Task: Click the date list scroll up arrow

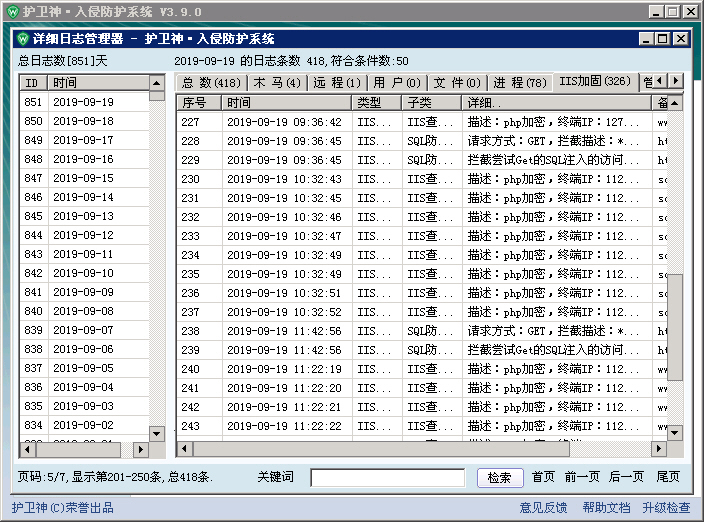Action: pyautogui.click(x=156, y=83)
